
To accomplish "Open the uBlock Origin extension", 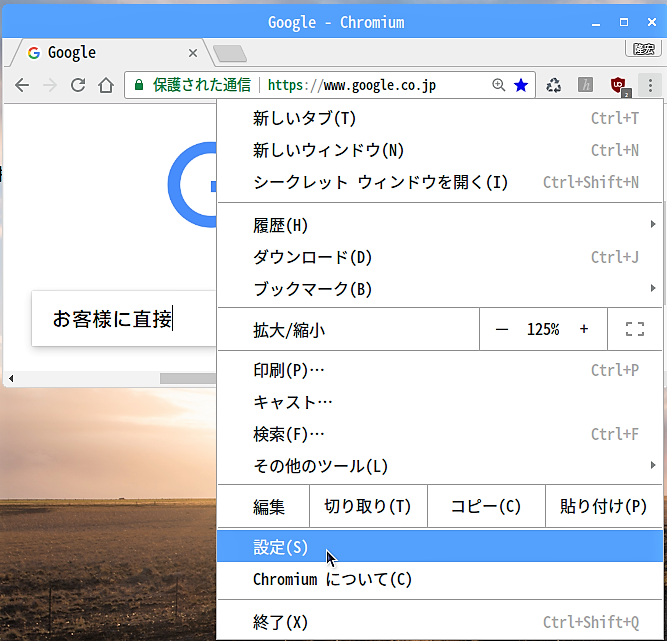I will pyautogui.click(x=619, y=86).
